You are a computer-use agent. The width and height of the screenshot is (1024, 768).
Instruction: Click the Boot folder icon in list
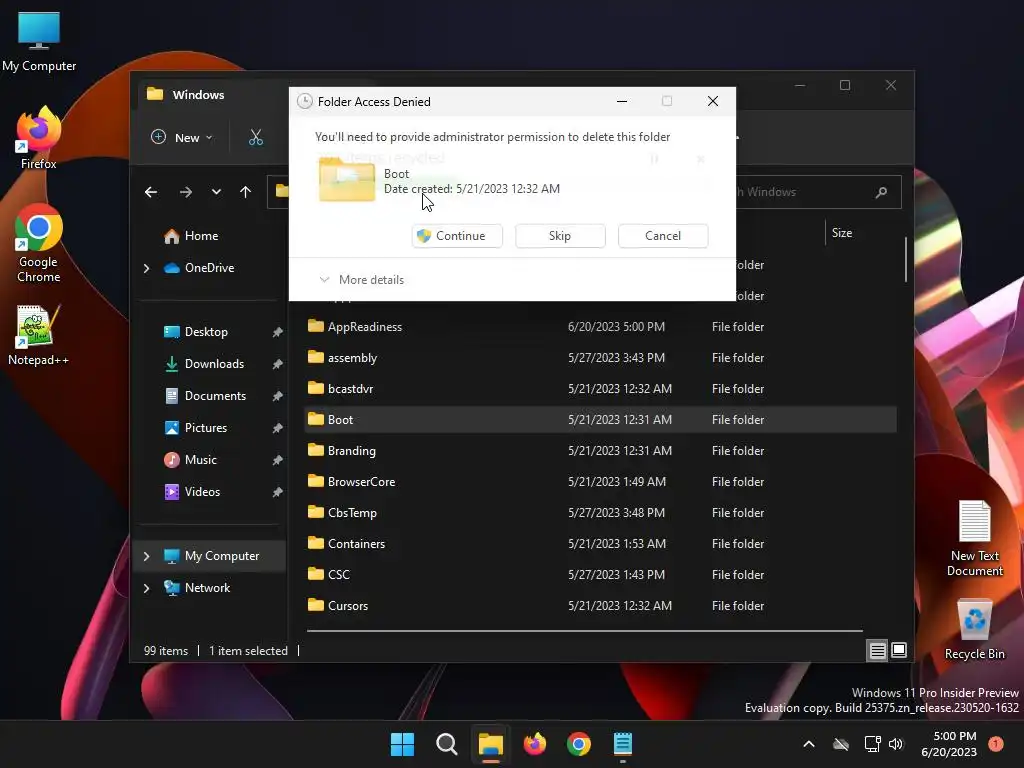point(316,419)
